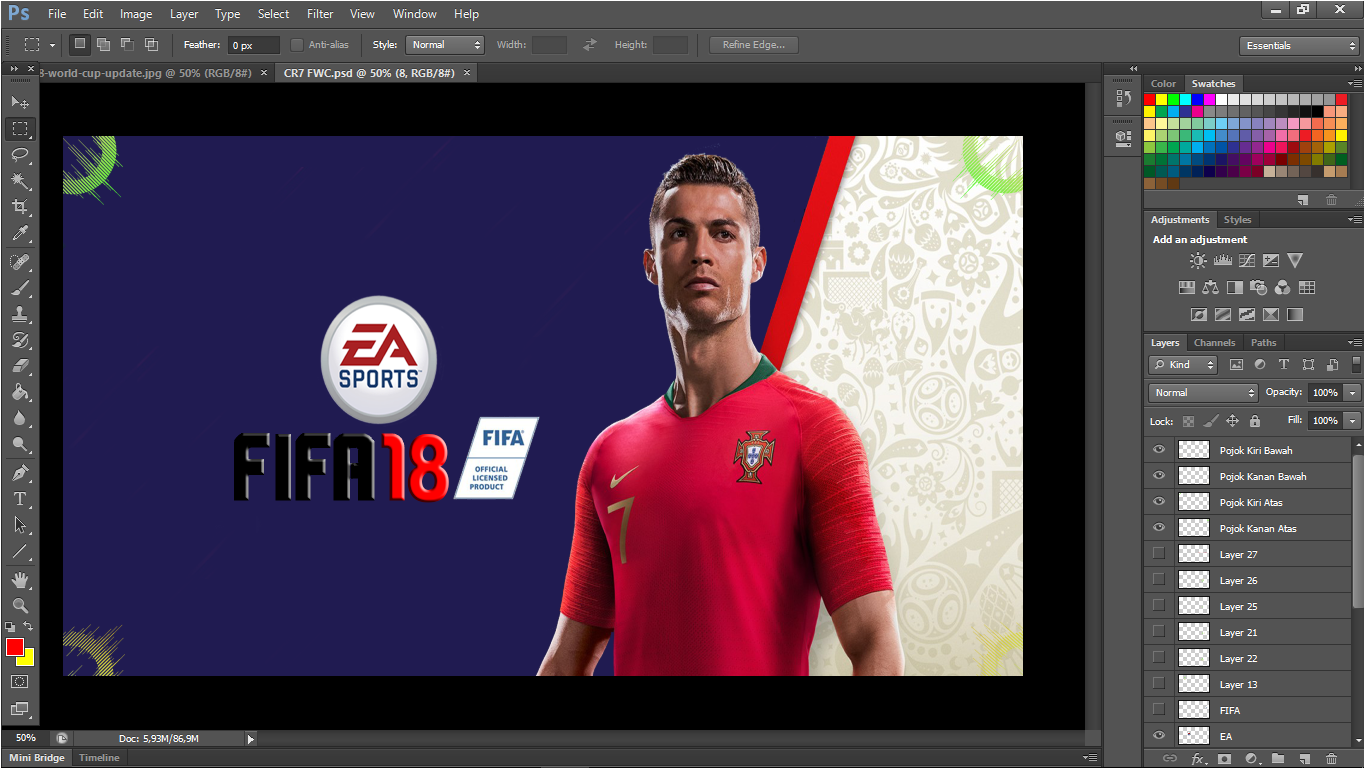The image size is (1364, 768).
Task: Hide the Pojok Kiri Atas layer
Action: (1159, 502)
